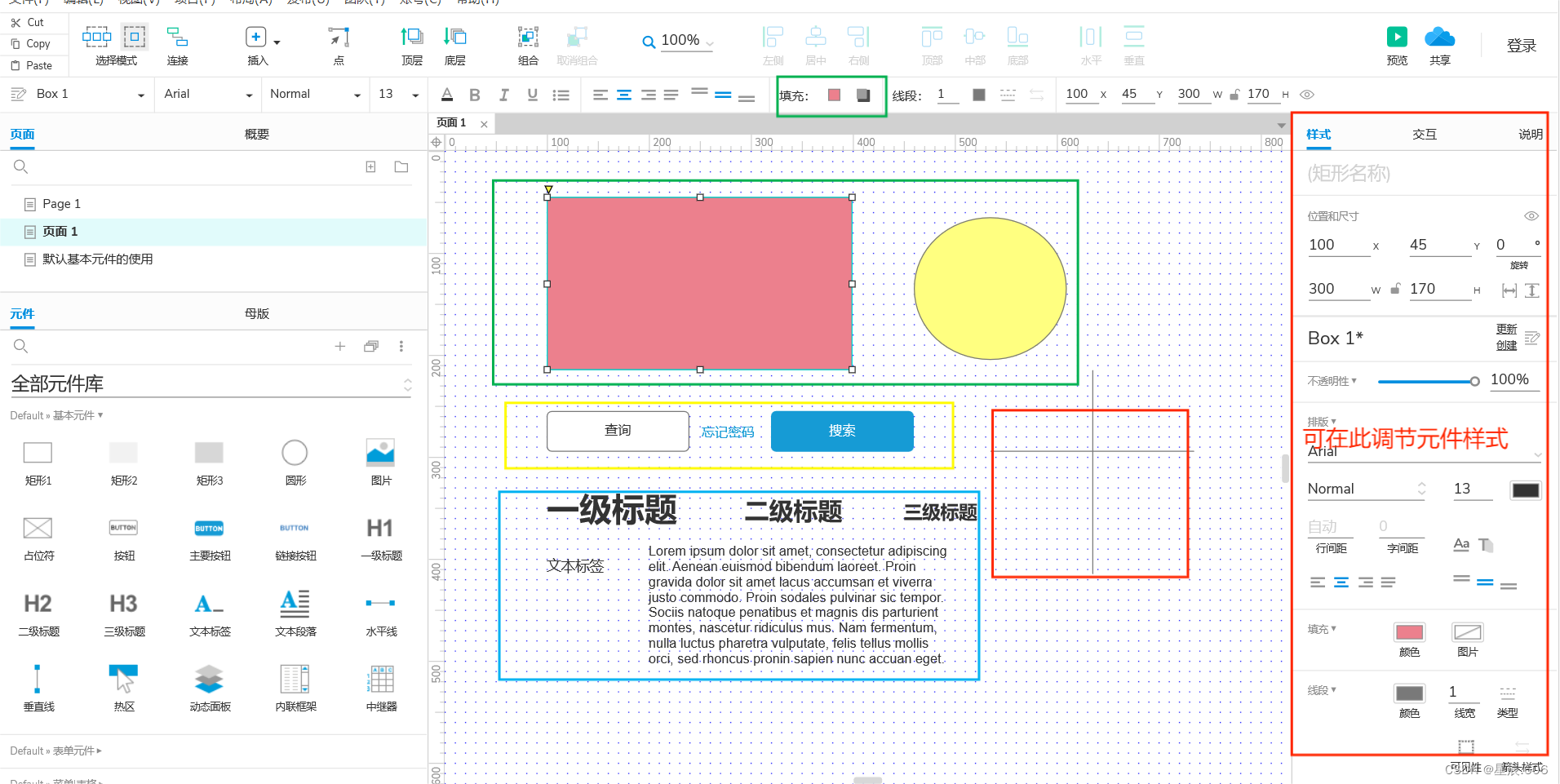Toggle underline text formatting
The width and height of the screenshot is (1560, 784).
click(532, 95)
